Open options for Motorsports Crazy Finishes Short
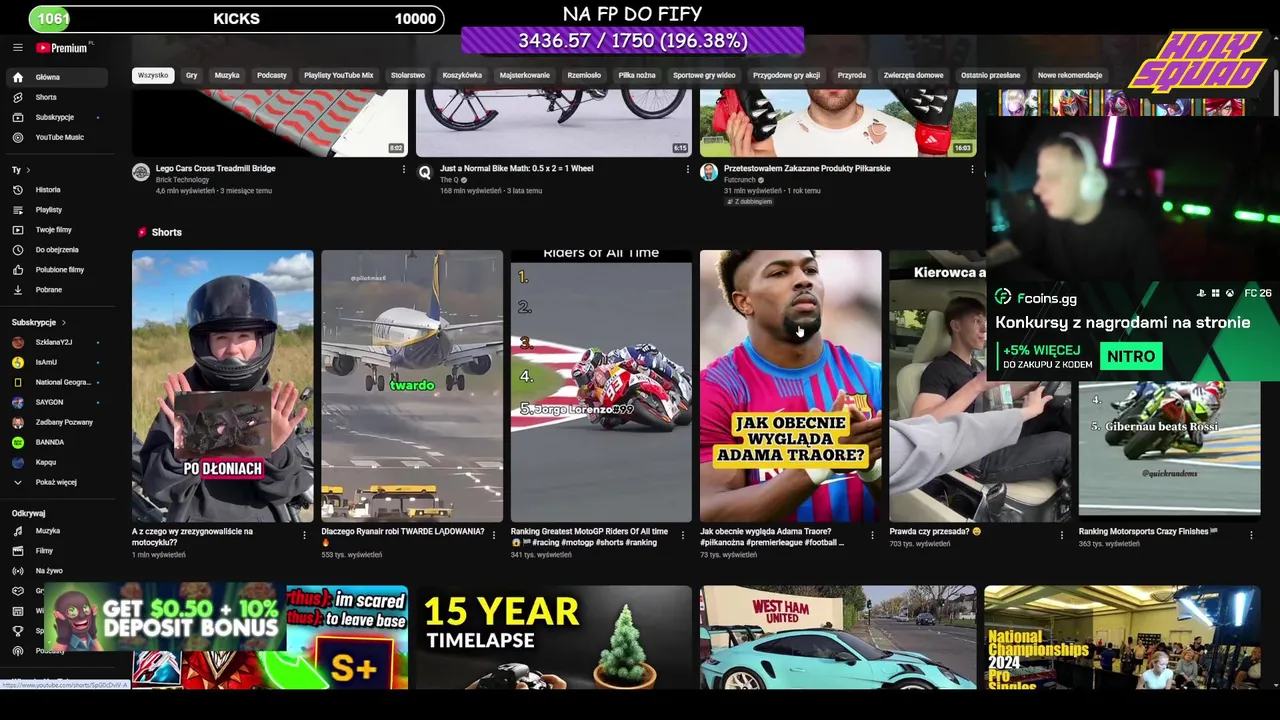This screenshot has width=1280, height=720. click(1251, 535)
